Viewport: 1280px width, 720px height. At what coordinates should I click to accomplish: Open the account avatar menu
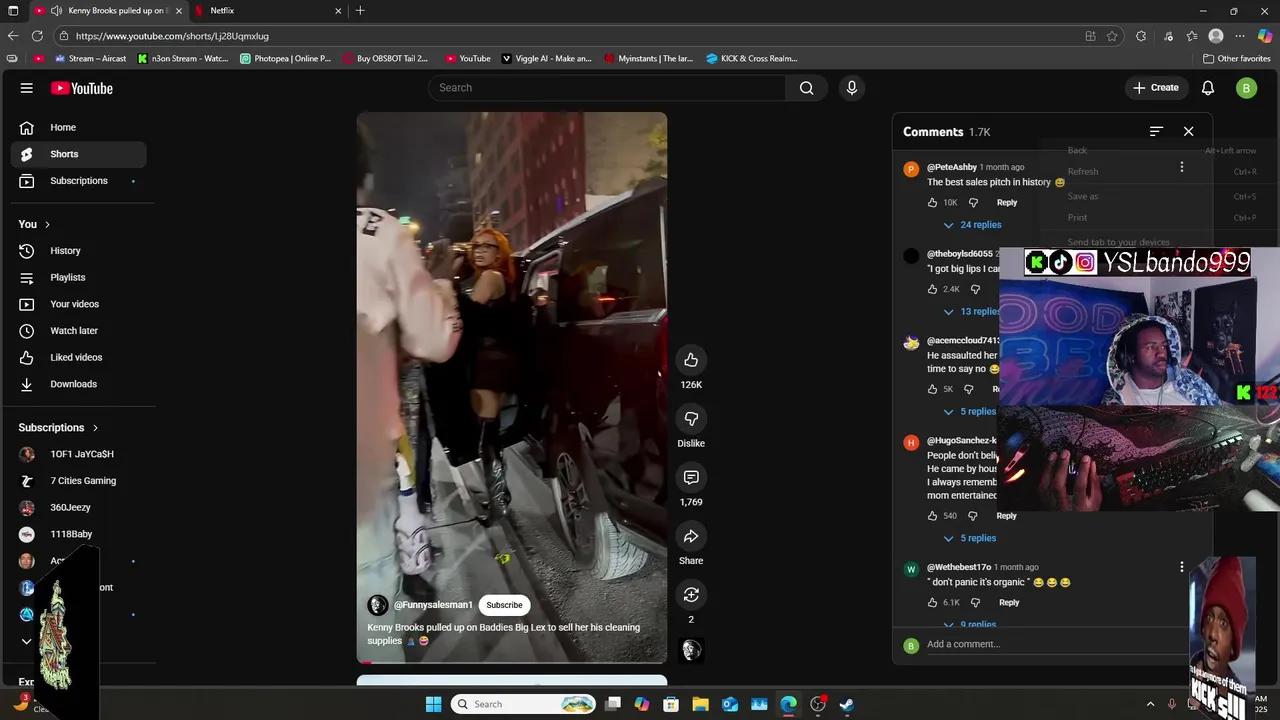click(1246, 88)
